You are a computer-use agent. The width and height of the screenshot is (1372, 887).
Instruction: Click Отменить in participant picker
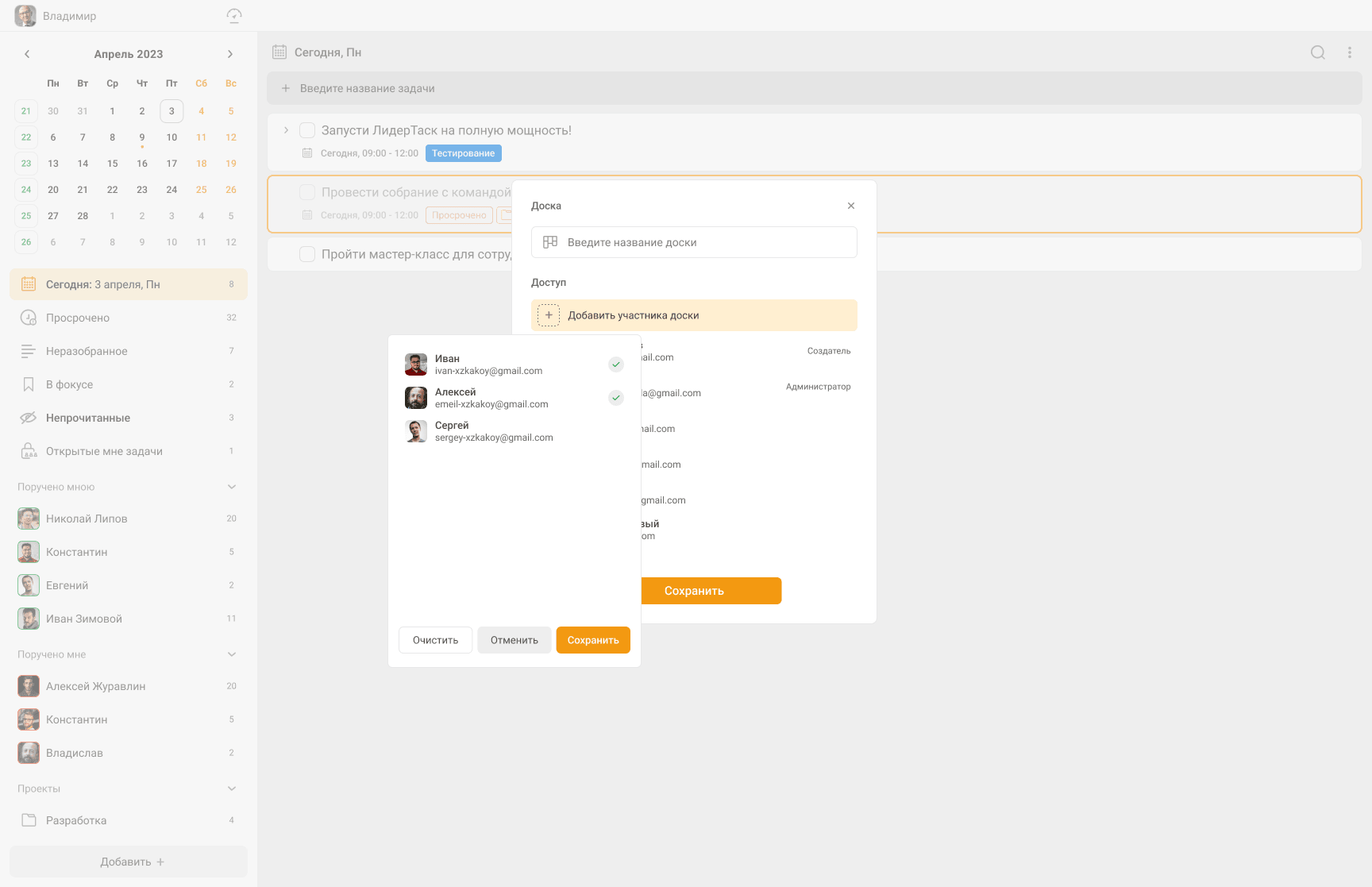[x=514, y=640]
